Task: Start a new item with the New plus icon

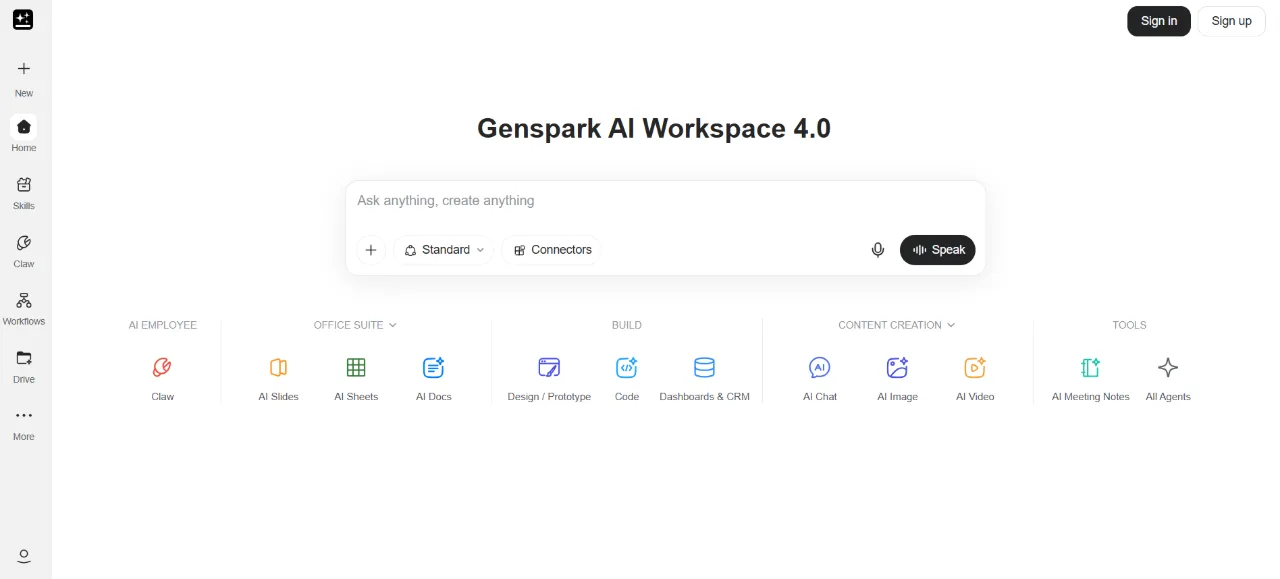Action: (24, 69)
